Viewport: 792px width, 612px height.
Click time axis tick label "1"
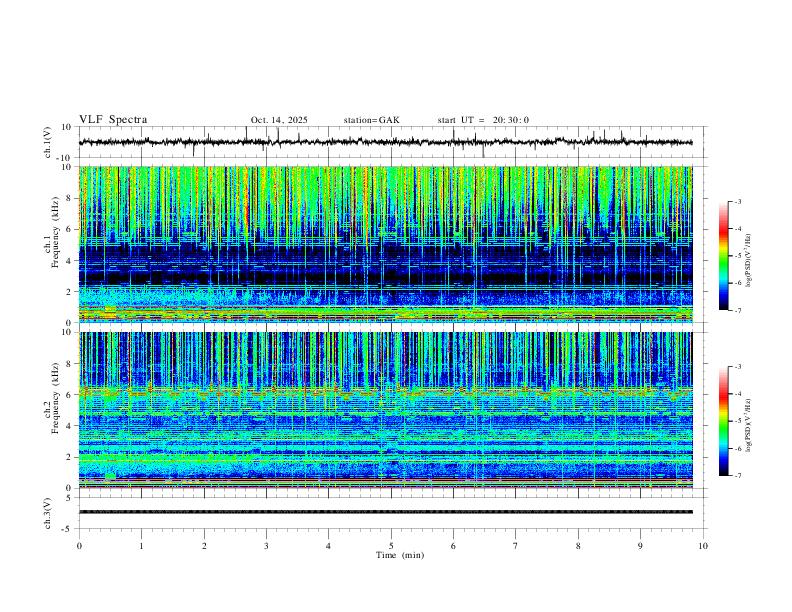[141, 546]
